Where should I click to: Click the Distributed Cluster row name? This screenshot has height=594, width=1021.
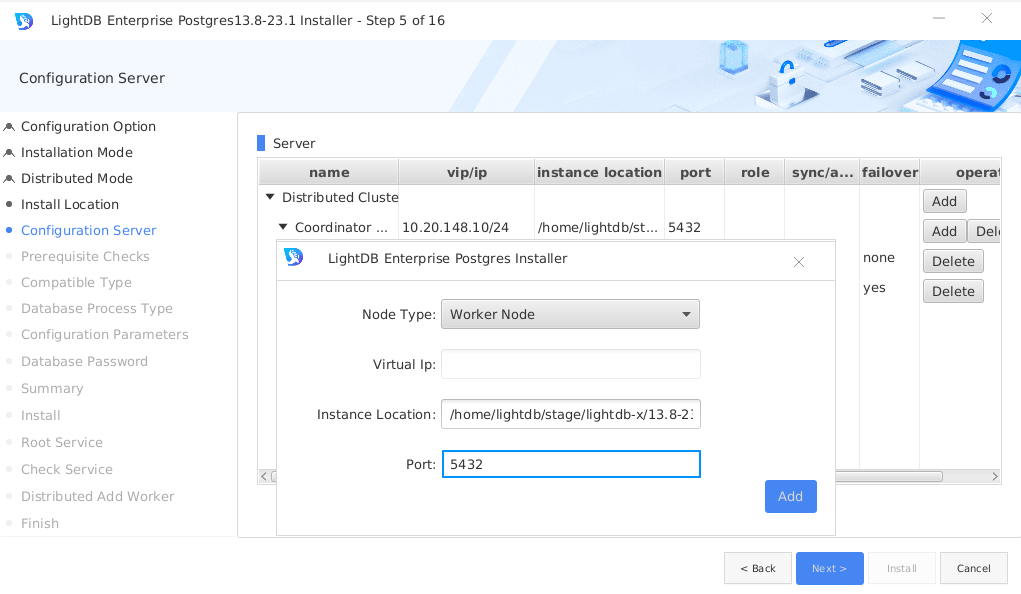pyautogui.click(x=340, y=197)
